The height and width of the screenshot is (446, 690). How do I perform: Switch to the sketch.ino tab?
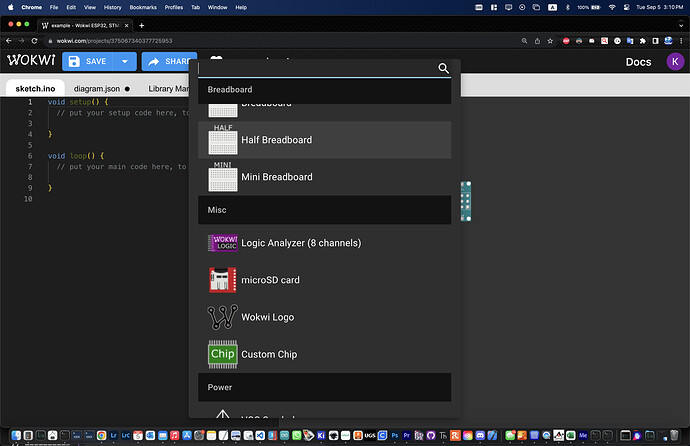pyautogui.click(x=33, y=88)
